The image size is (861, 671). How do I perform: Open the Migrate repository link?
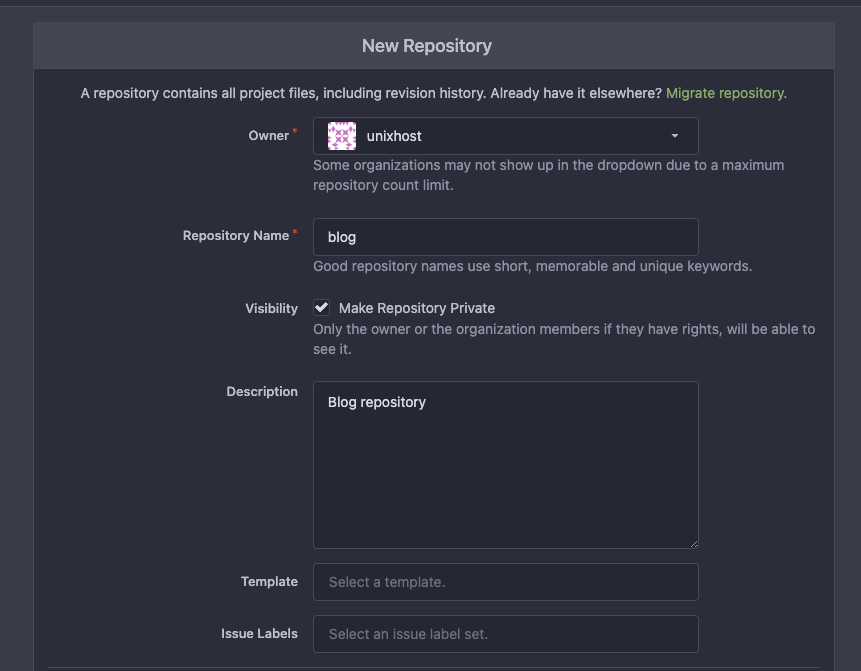726,93
